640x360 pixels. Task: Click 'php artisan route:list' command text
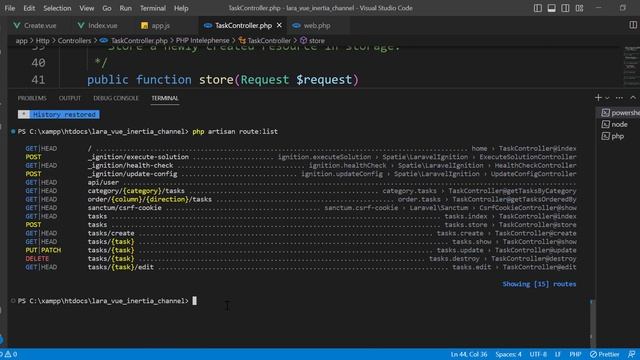pyautogui.click(x=235, y=131)
